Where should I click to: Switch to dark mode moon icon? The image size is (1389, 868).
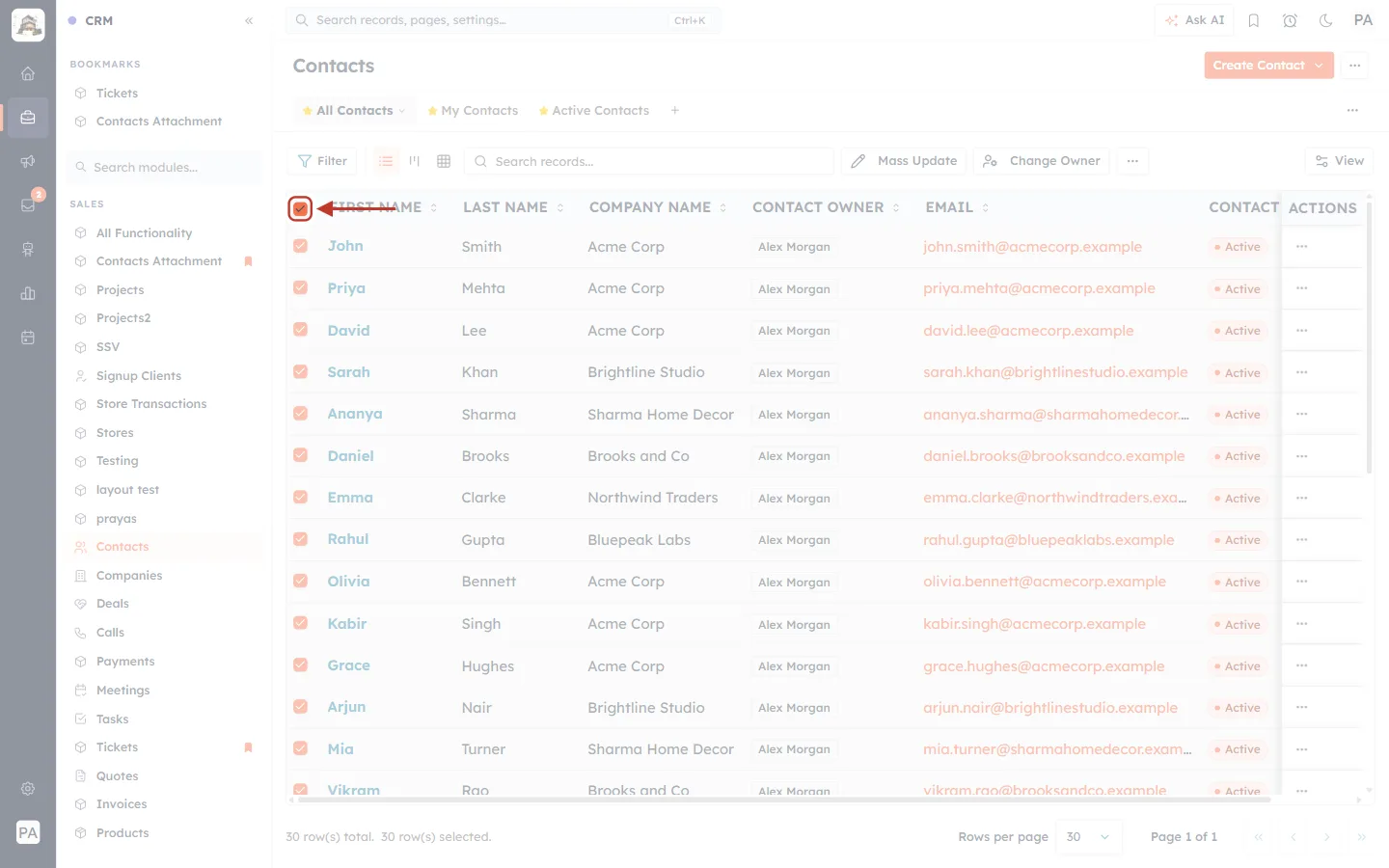[x=1326, y=20]
